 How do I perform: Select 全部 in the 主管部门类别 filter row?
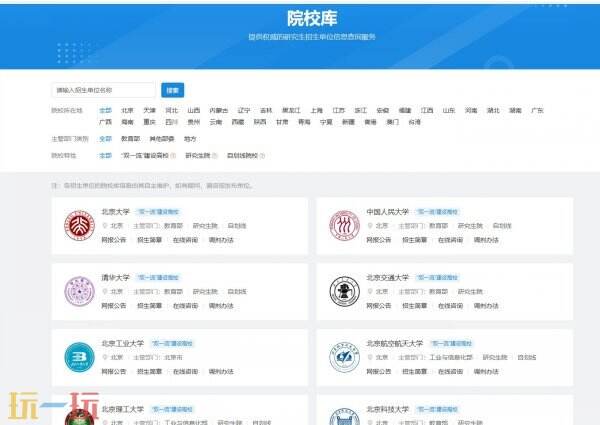pos(105,139)
